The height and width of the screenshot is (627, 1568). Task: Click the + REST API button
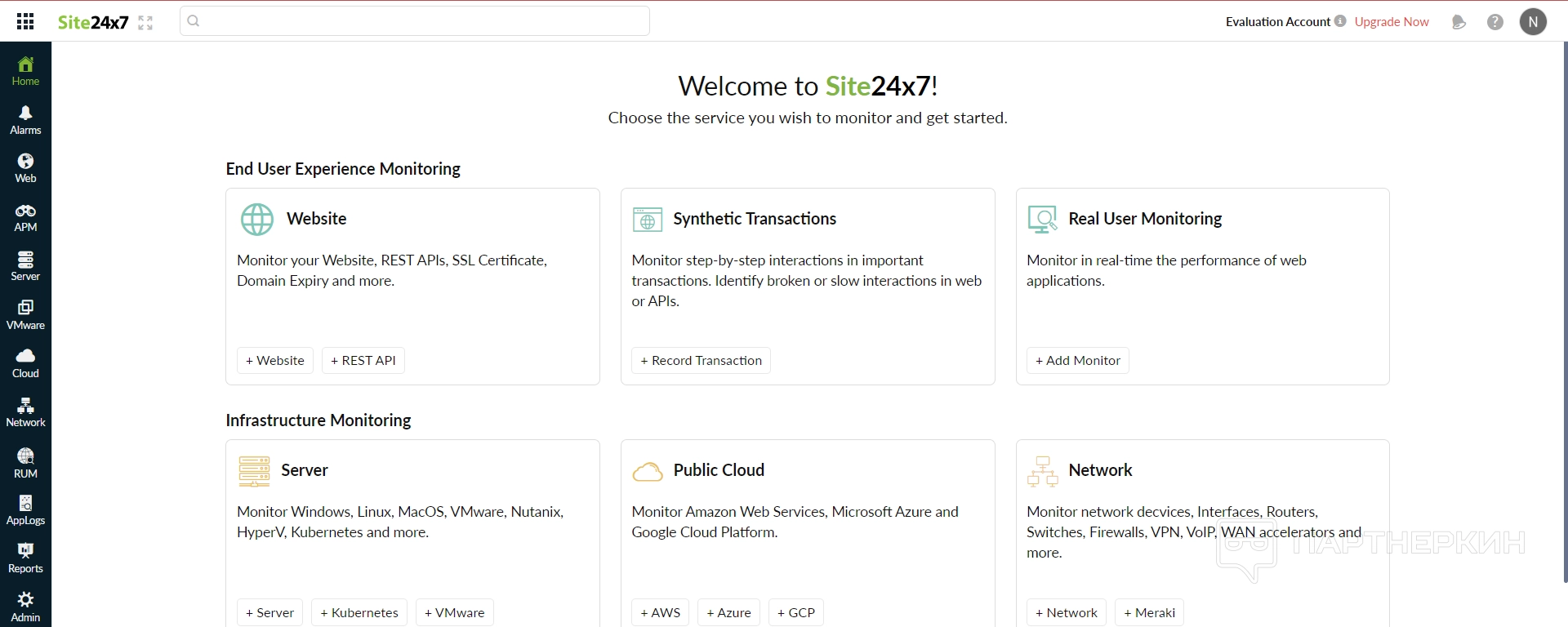click(x=363, y=361)
